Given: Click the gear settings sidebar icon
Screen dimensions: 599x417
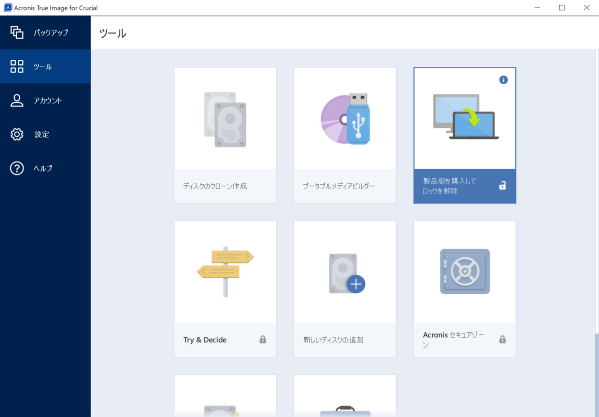Looking at the screenshot, I should pyautogui.click(x=17, y=134).
